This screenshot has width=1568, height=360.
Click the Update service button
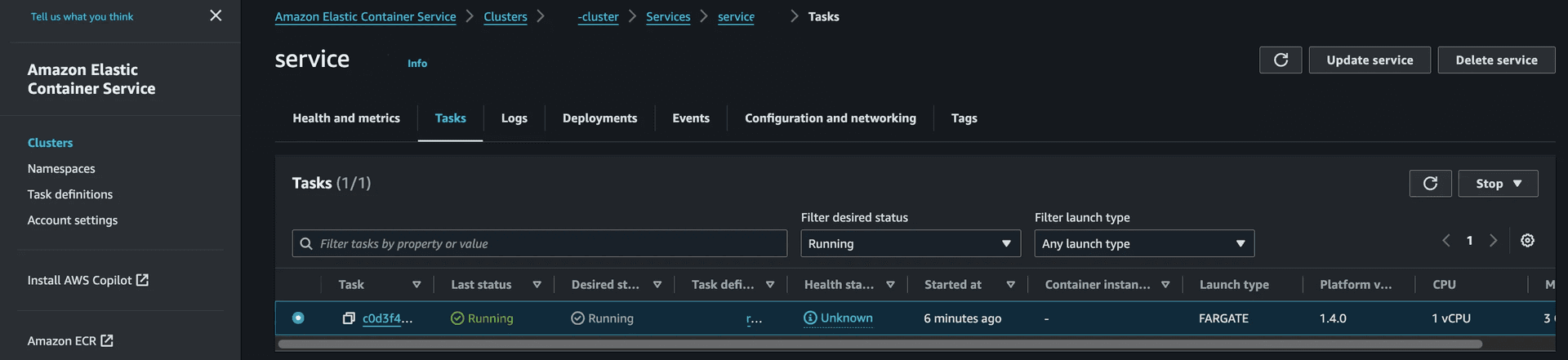tap(1369, 60)
